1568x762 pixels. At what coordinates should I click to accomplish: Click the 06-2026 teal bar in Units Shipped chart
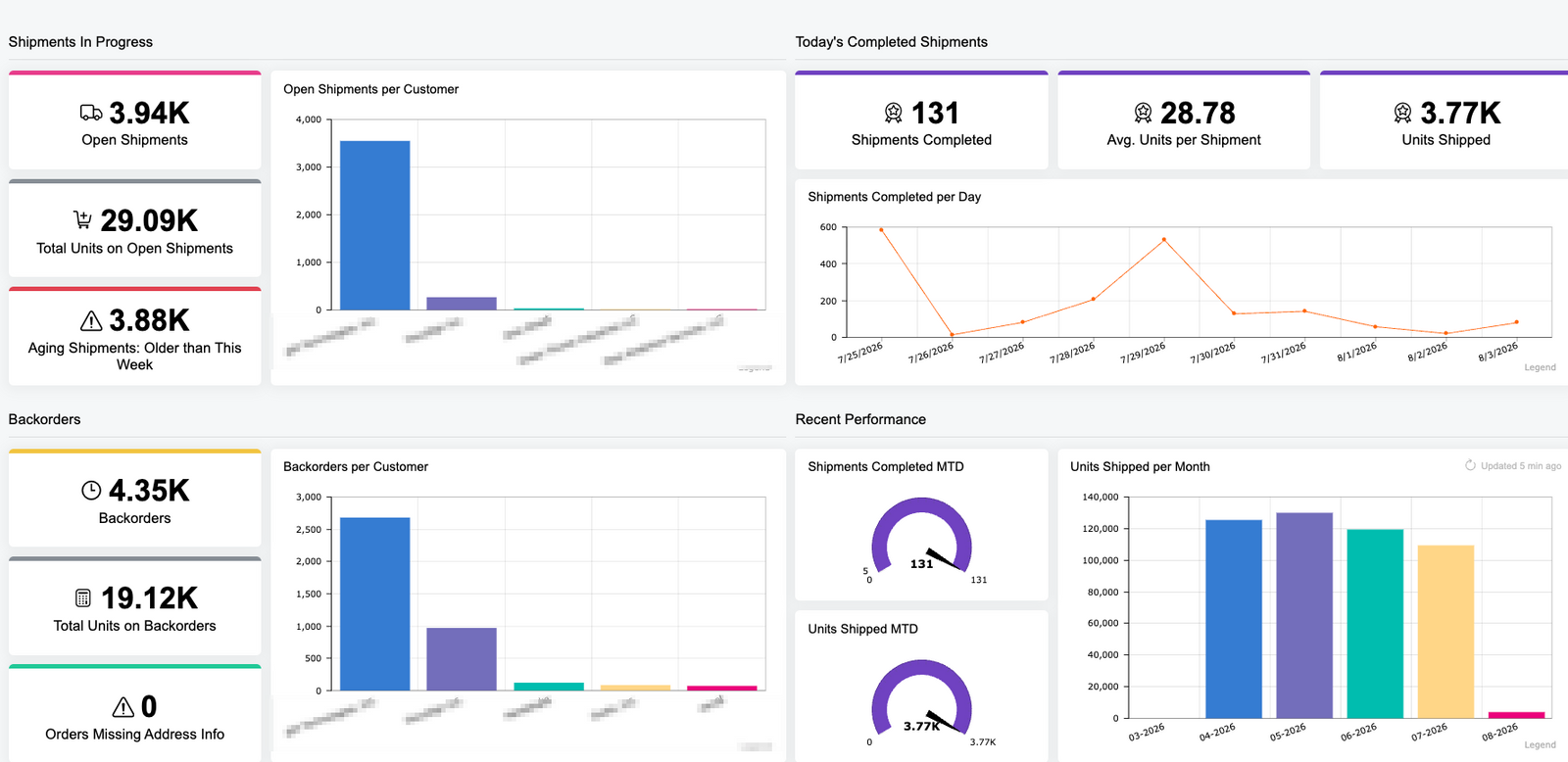[1375, 624]
